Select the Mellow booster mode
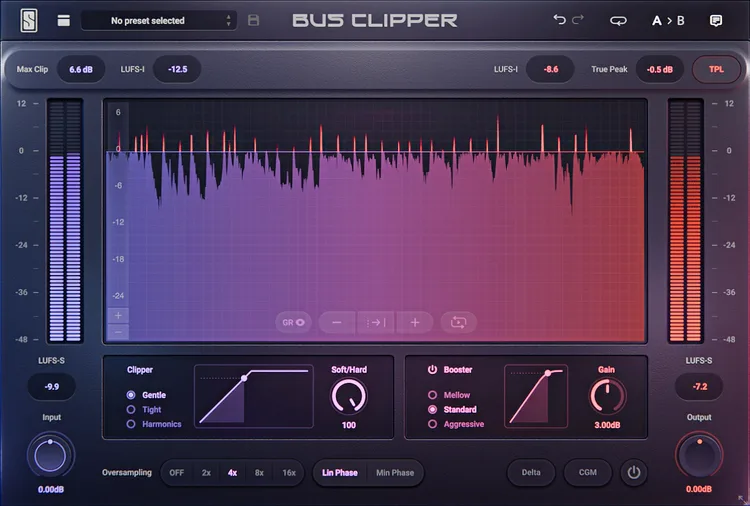750x506 pixels. point(449,395)
